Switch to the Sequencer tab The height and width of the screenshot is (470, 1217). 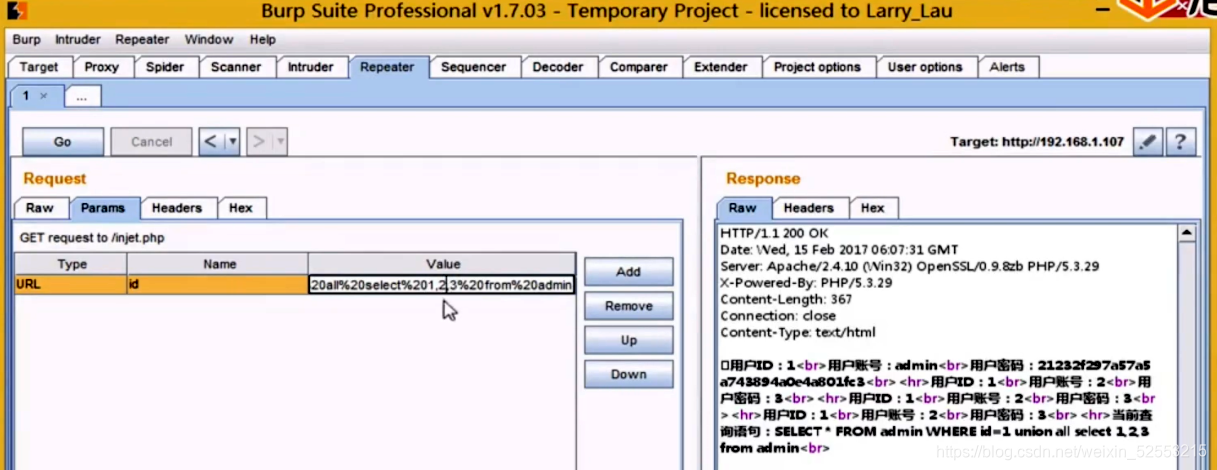point(473,67)
